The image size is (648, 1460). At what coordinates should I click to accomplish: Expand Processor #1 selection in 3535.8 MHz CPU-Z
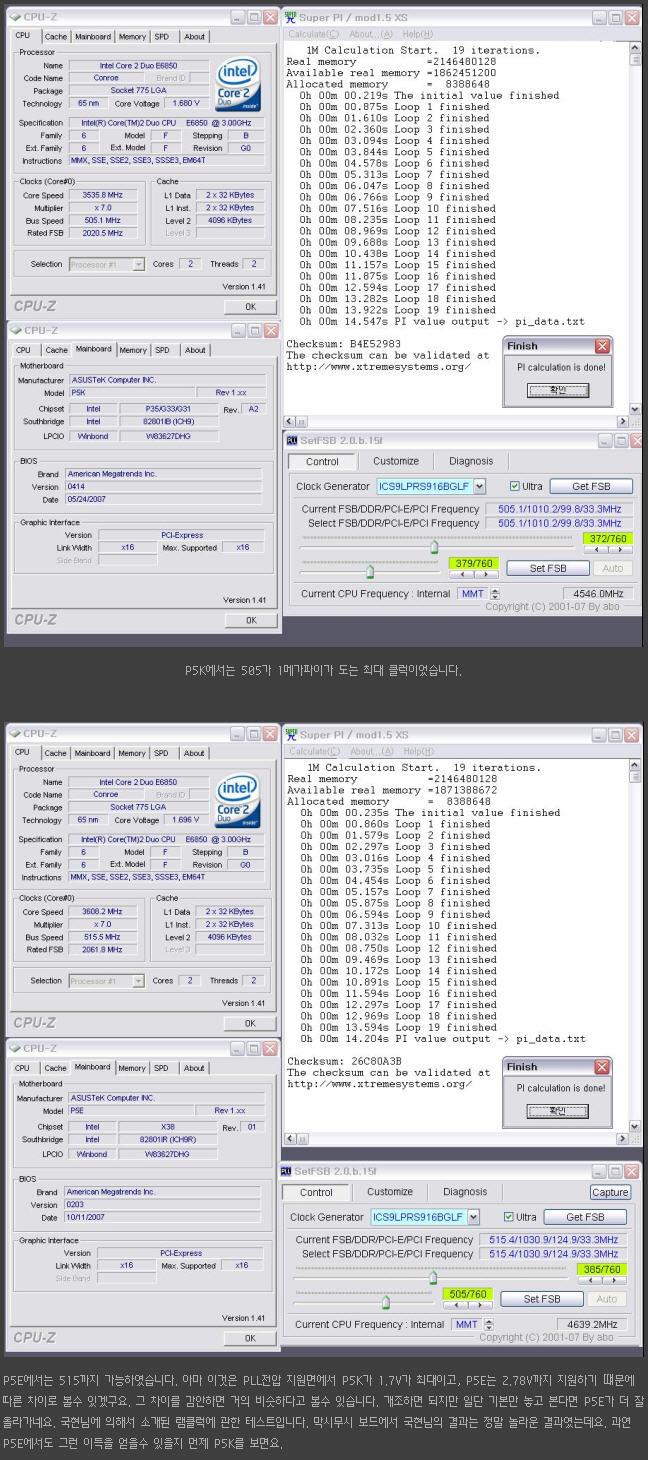click(137, 264)
